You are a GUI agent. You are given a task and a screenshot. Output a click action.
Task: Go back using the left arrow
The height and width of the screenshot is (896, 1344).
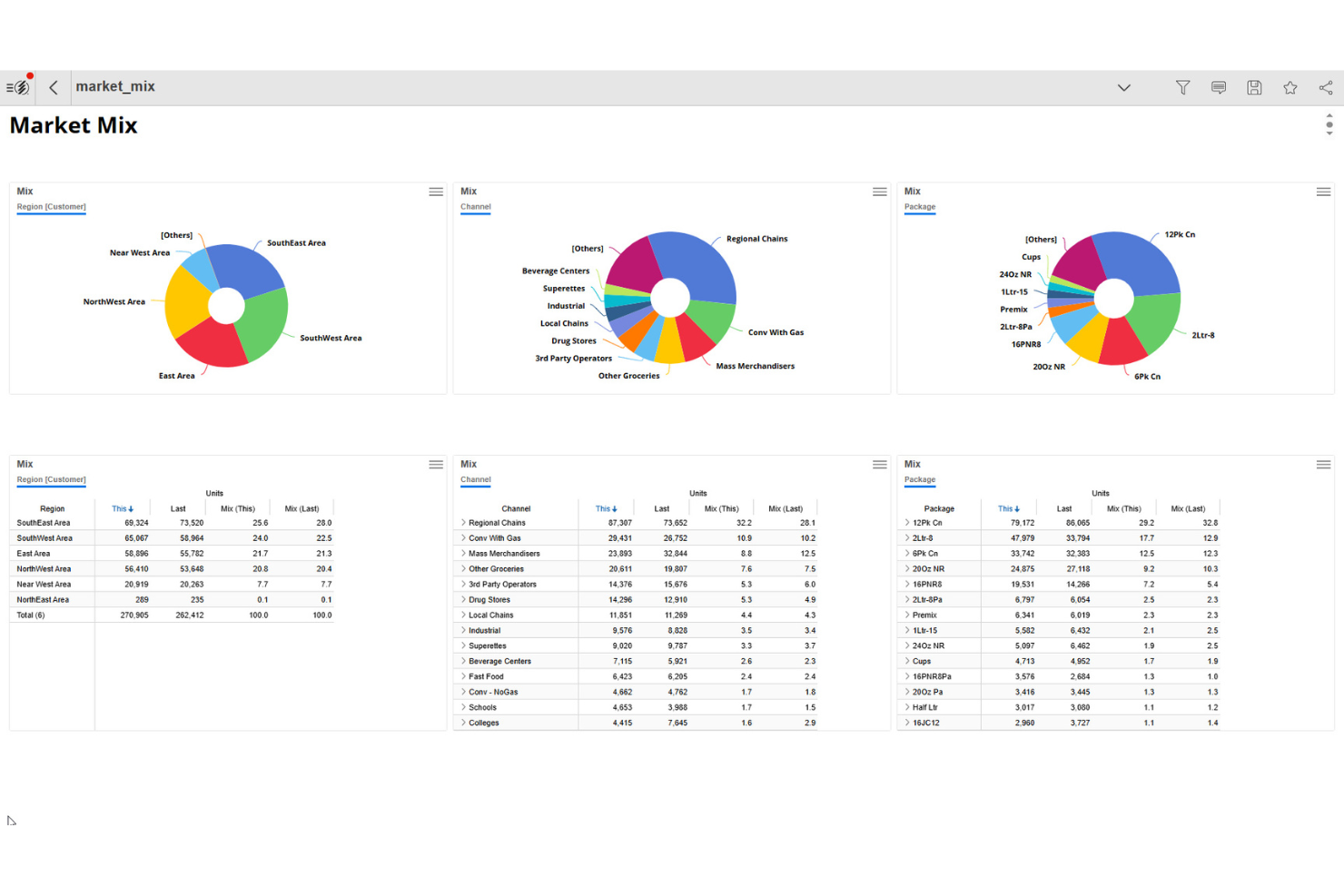click(54, 87)
